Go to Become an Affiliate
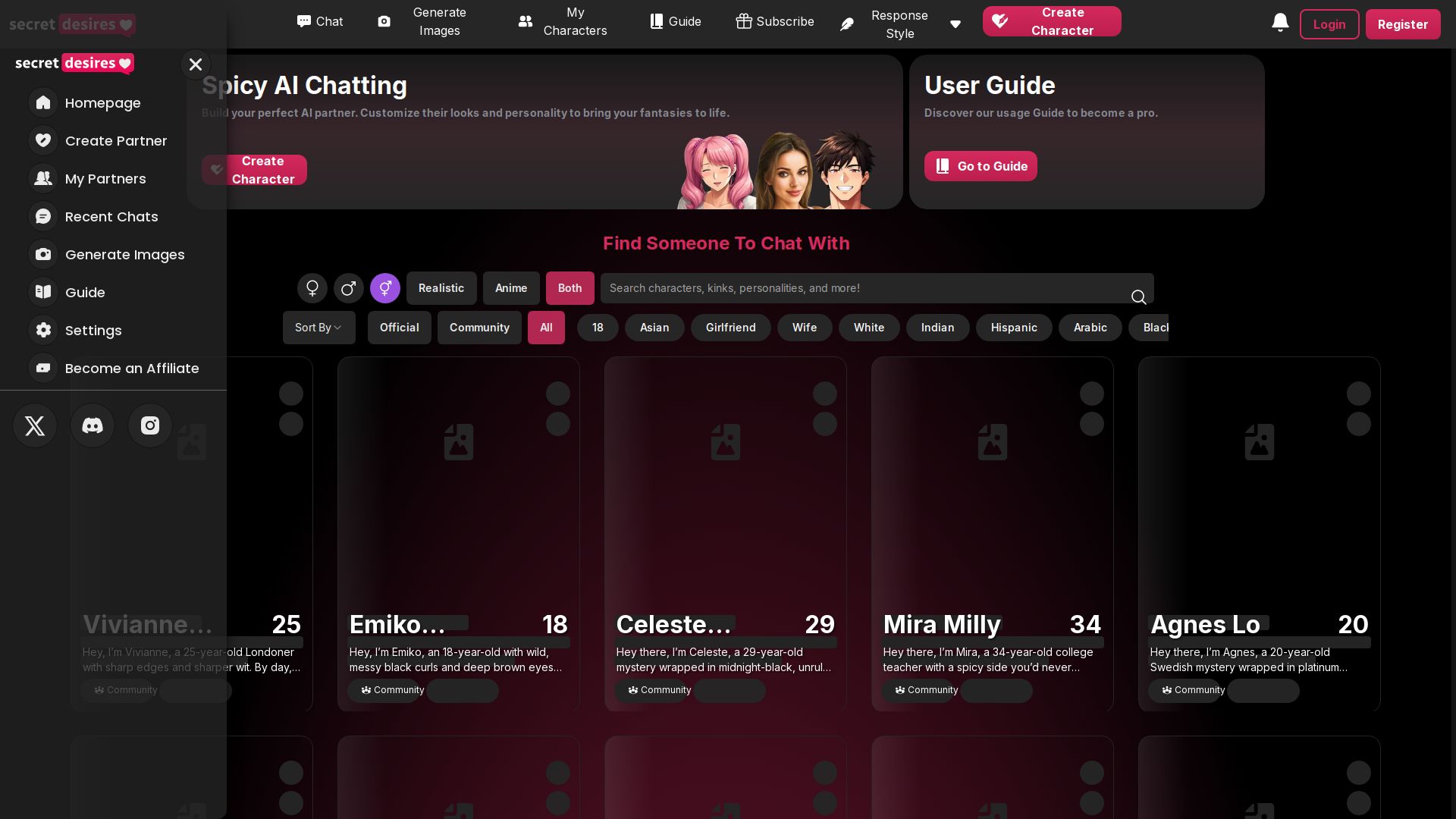 pyautogui.click(x=132, y=369)
